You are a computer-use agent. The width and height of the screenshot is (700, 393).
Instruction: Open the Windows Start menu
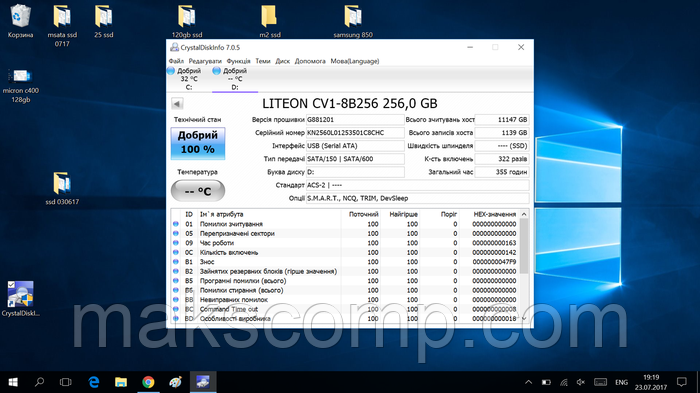(x=13, y=382)
